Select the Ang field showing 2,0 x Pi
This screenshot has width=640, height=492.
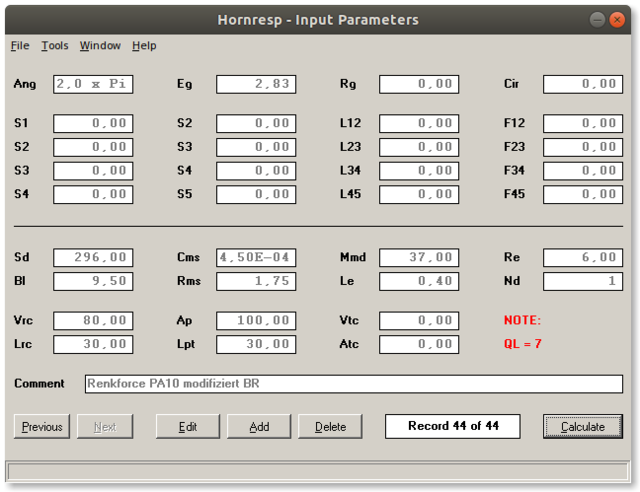point(93,84)
